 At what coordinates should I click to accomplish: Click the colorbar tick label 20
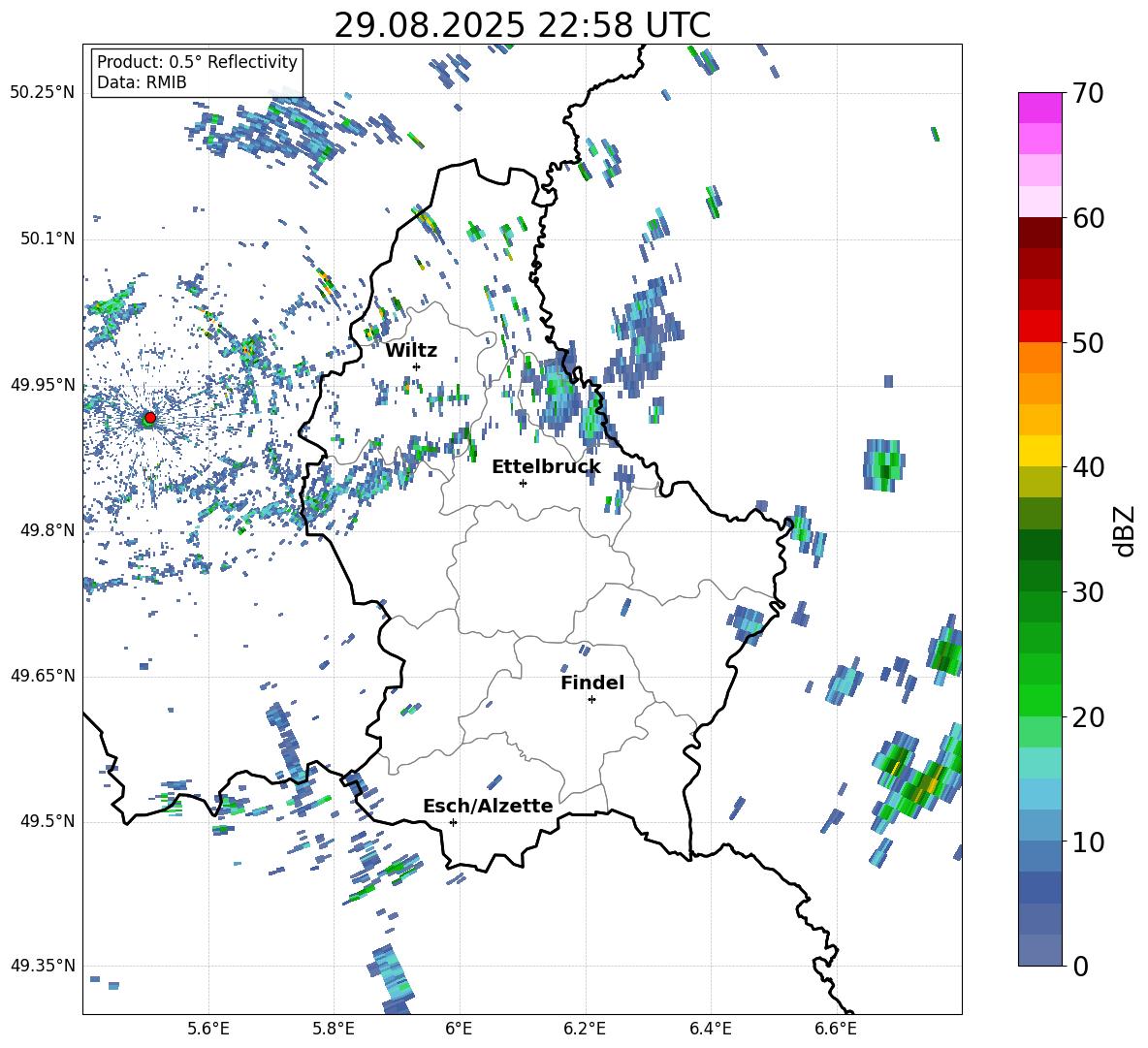point(1087,716)
